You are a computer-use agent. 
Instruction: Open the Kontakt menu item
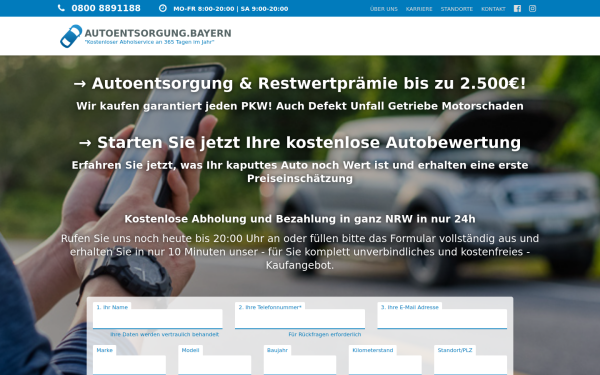pyautogui.click(x=493, y=9)
